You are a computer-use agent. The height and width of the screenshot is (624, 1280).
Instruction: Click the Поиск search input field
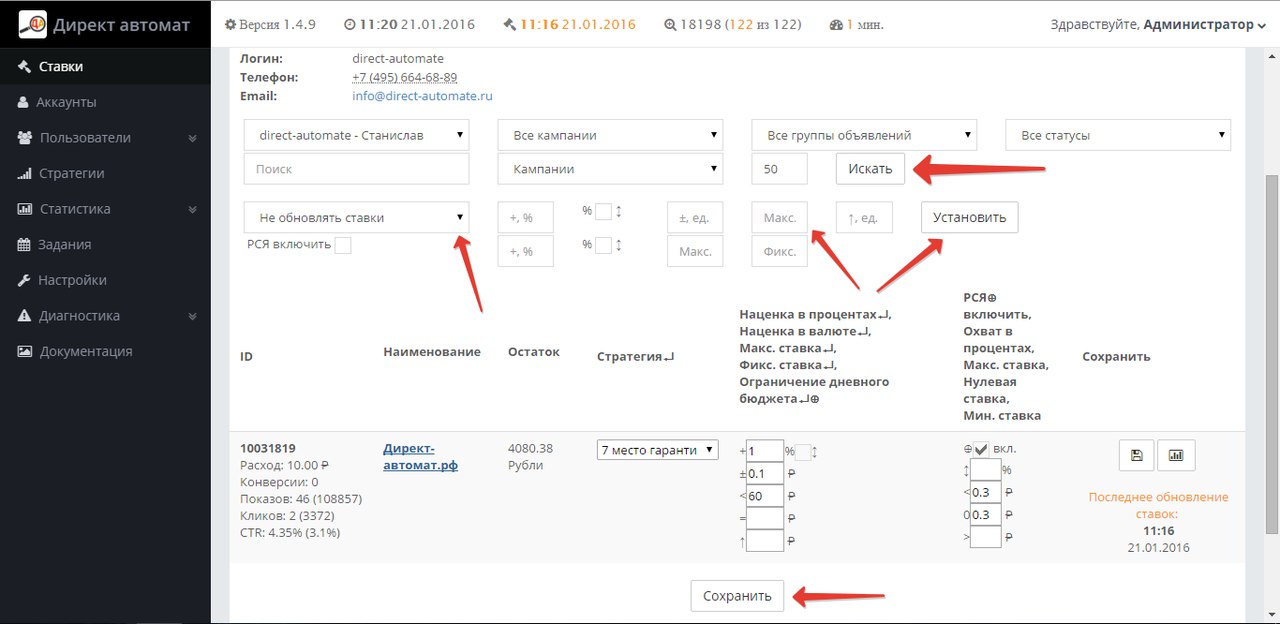click(356, 170)
